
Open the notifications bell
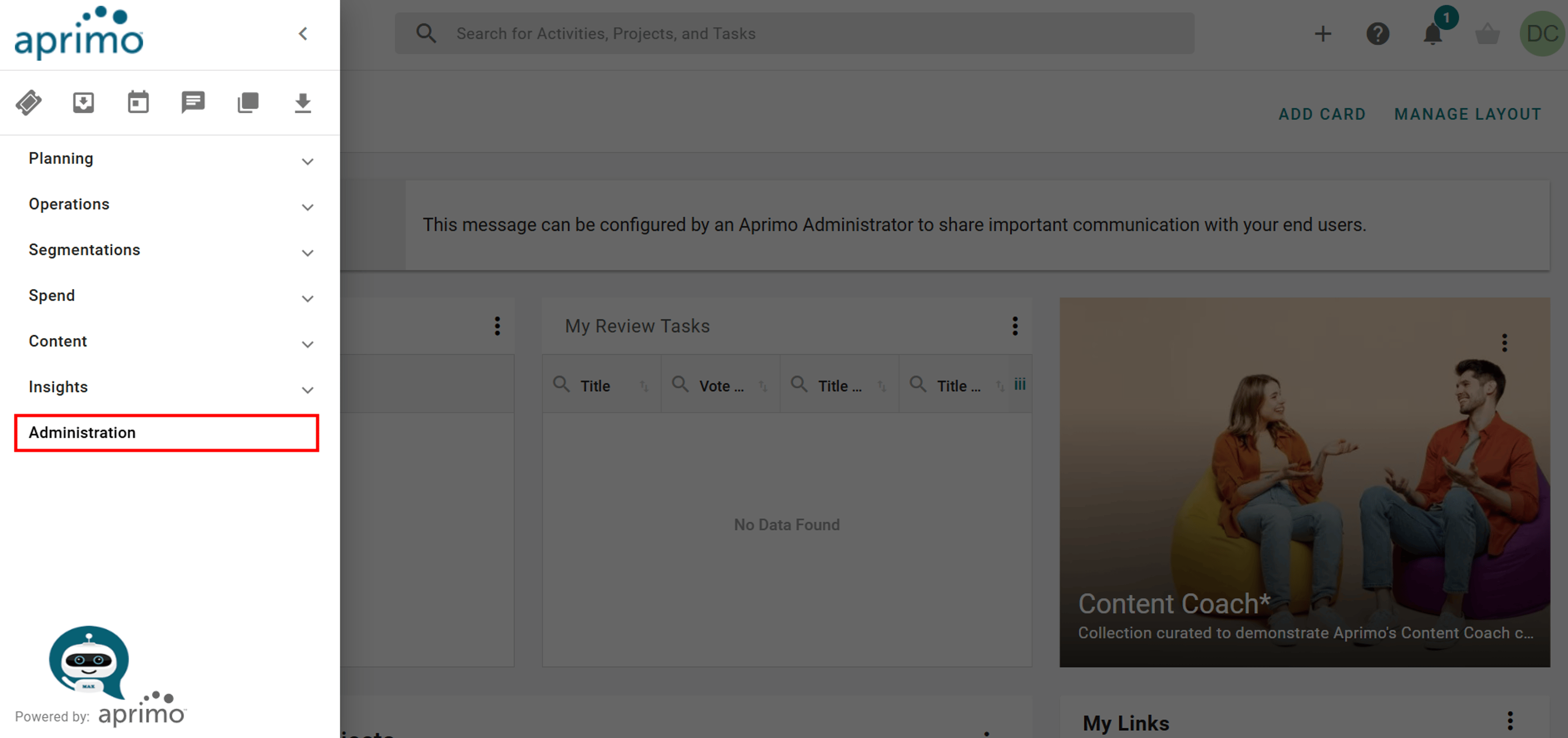coord(1433,33)
